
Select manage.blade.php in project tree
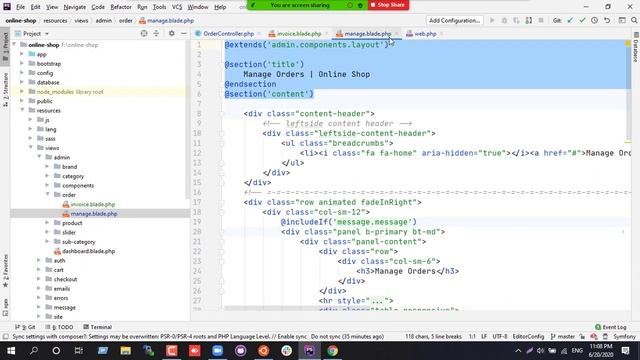tap(94, 213)
